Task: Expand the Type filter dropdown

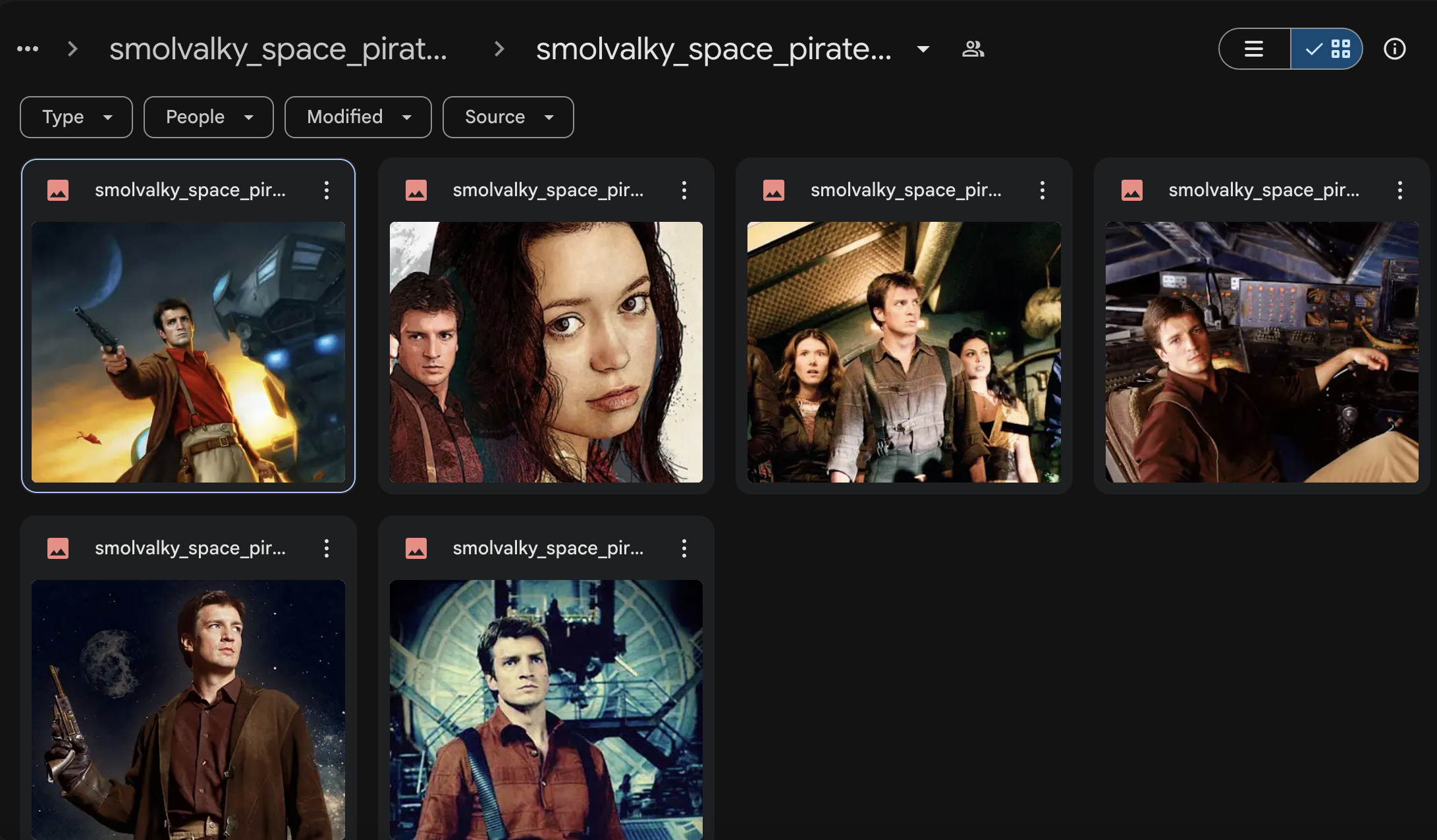Action: pos(76,117)
